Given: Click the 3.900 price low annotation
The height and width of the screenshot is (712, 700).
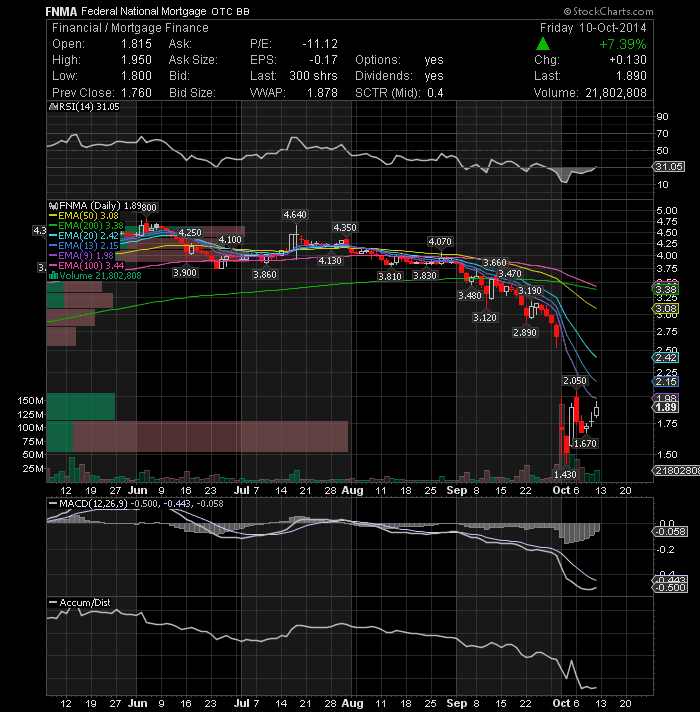Looking at the screenshot, I should [185, 272].
